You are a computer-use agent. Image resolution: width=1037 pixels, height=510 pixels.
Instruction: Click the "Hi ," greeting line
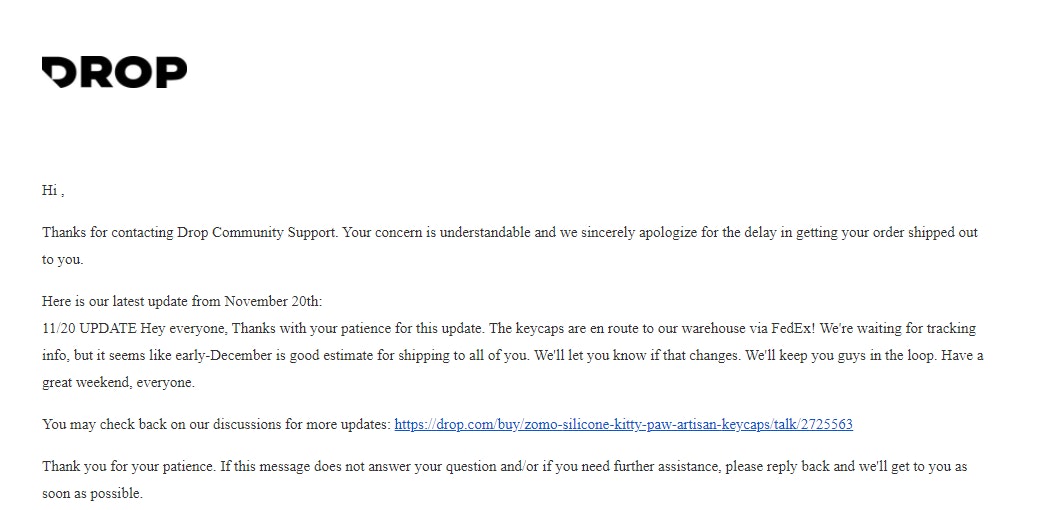click(53, 190)
